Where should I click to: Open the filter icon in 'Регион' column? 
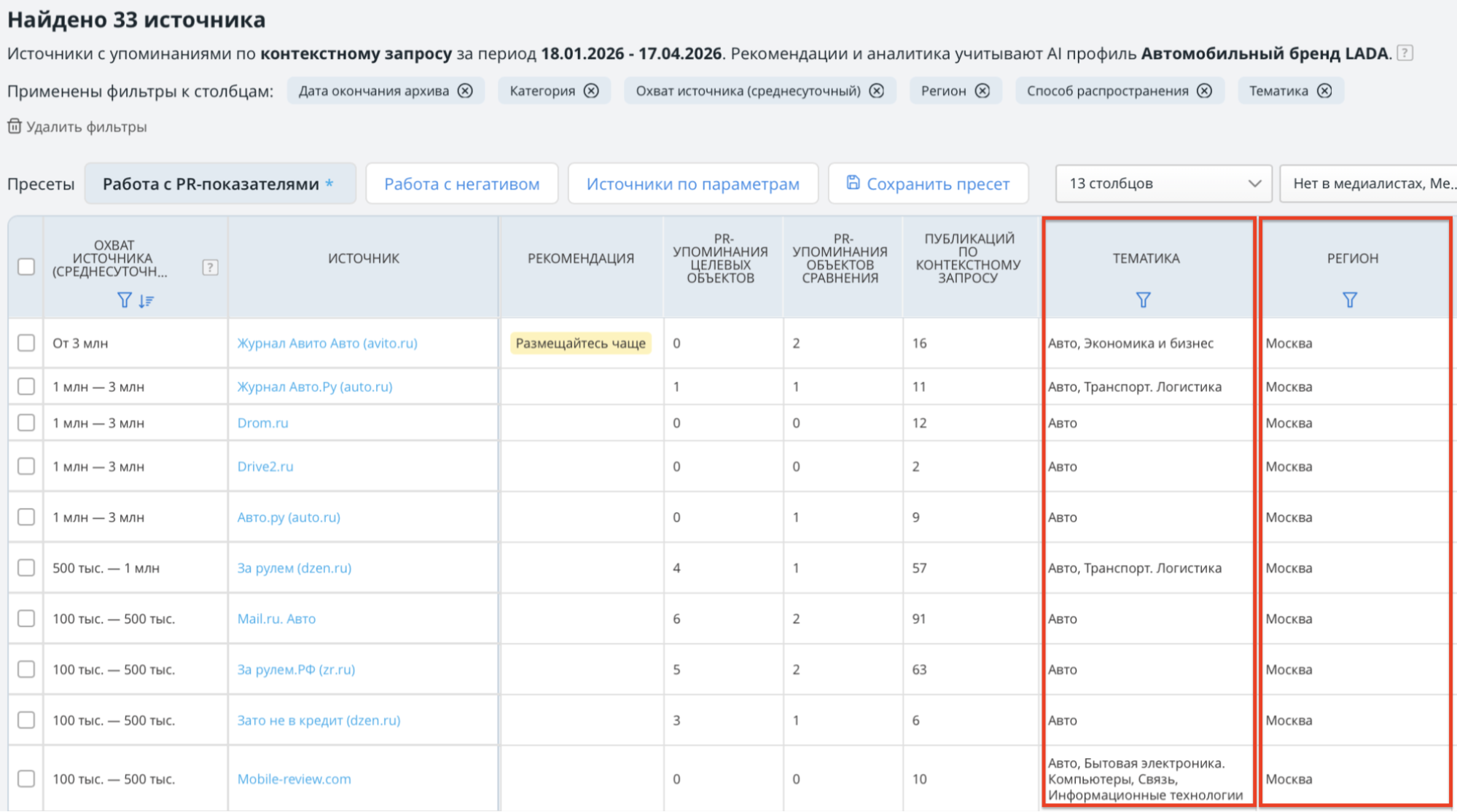pos(1350,300)
